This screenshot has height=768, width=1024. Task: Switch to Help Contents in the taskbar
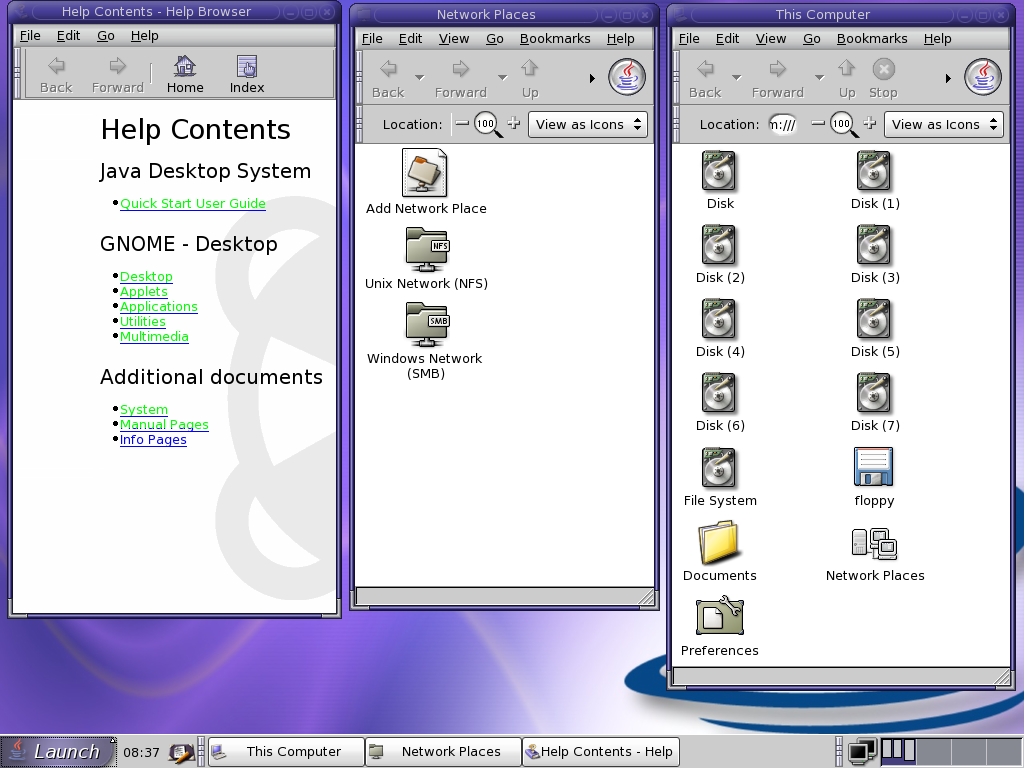point(601,752)
